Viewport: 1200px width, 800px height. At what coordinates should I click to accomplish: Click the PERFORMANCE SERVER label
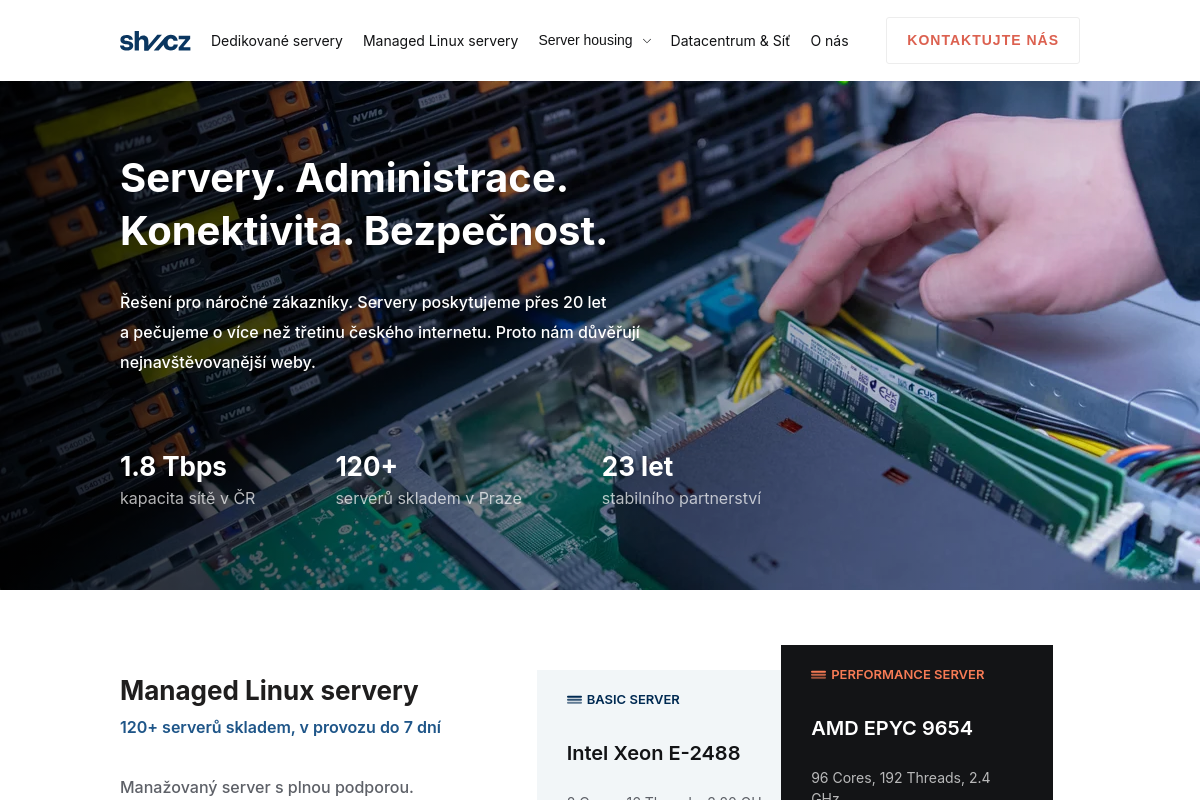coord(908,675)
